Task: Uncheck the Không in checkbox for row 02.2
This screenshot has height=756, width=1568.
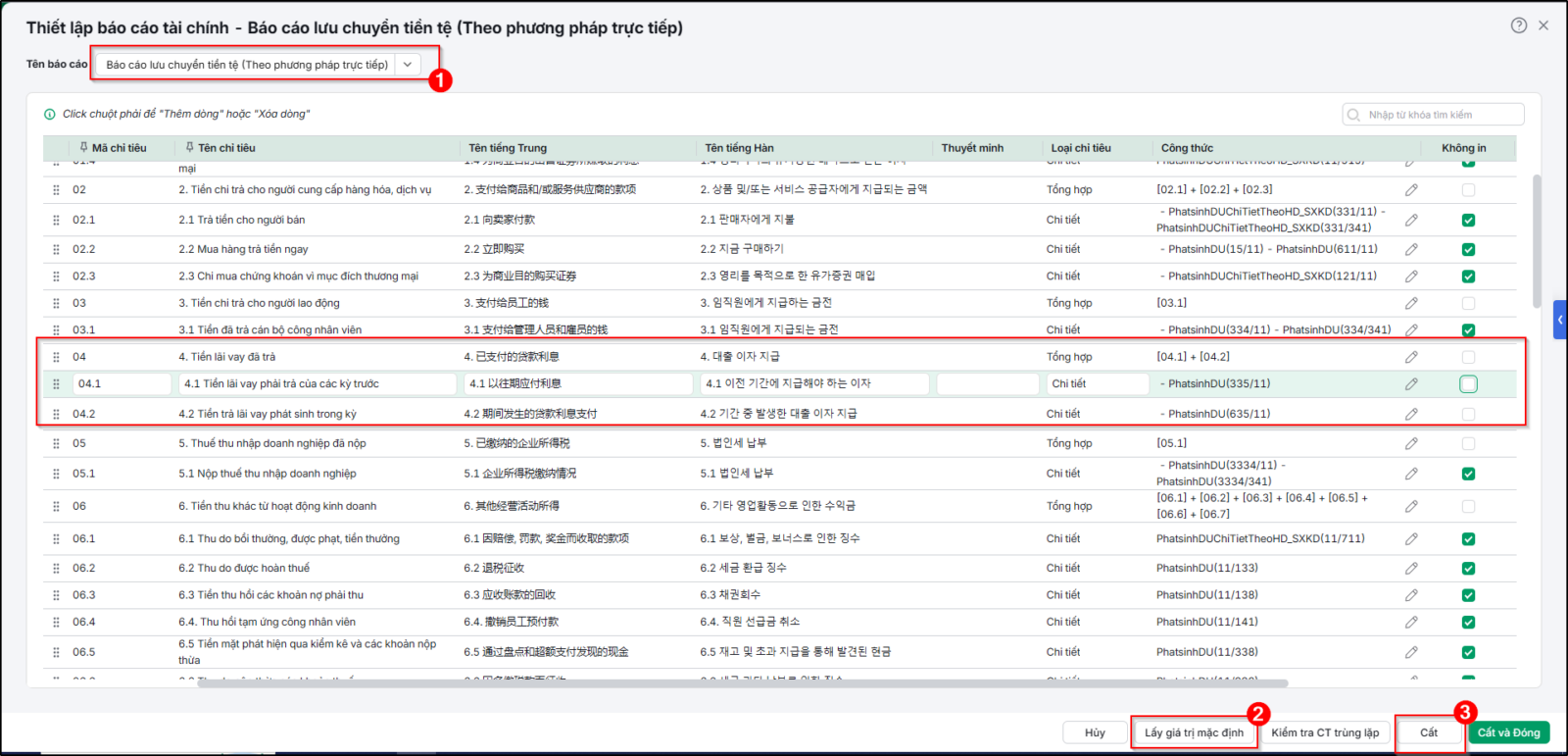Action: (x=1468, y=249)
